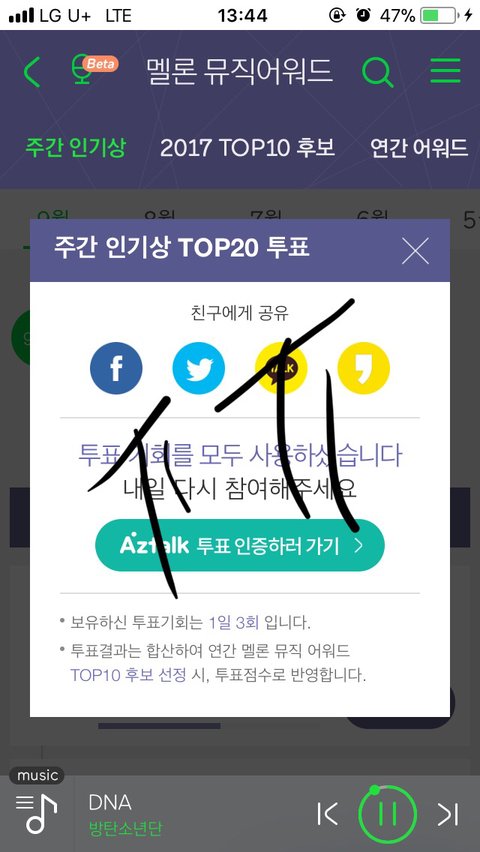Open the DNA song title in player

[110, 802]
